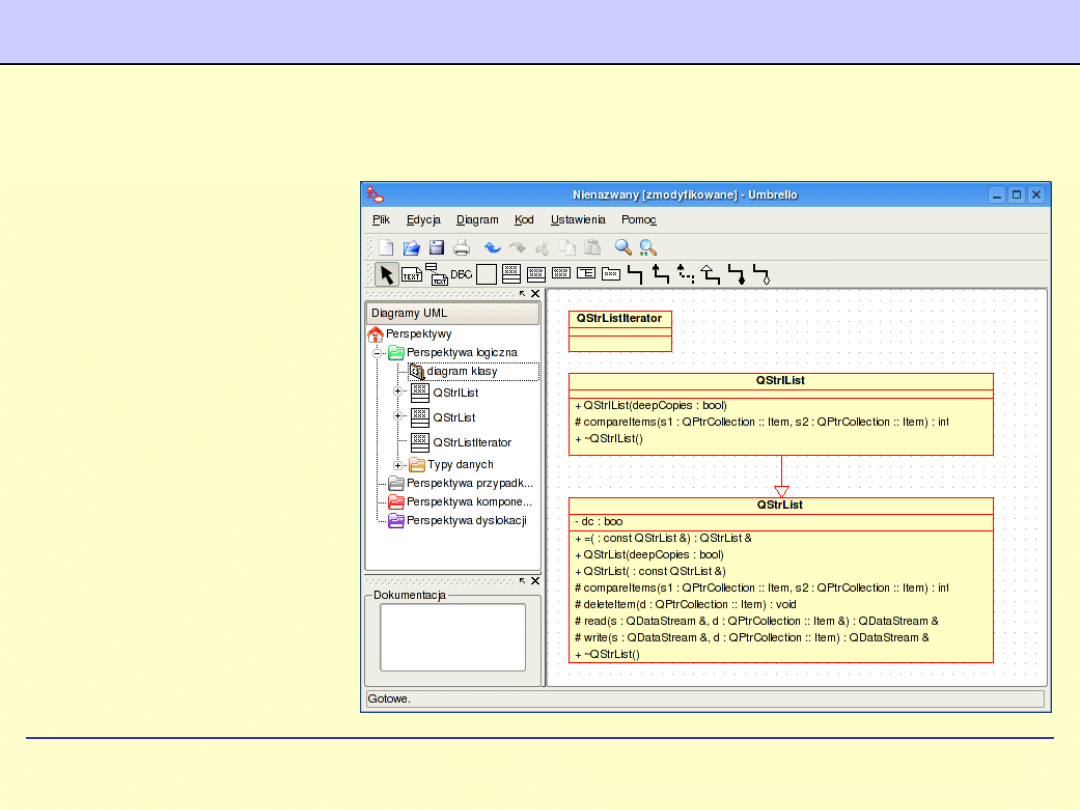Viewport: 1080px width, 810px height.
Task: Collapse the Perspektywa logiczna tree node
Action: point(378,353)
